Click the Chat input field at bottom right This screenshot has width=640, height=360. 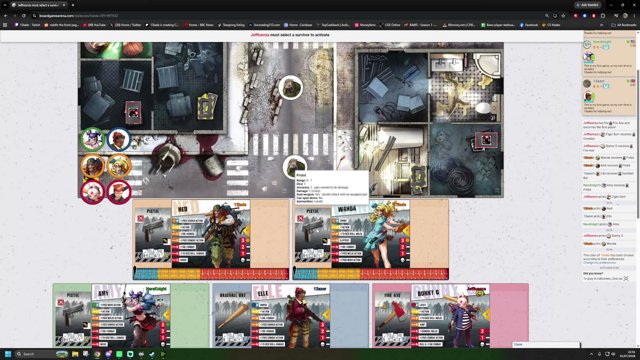546,344
